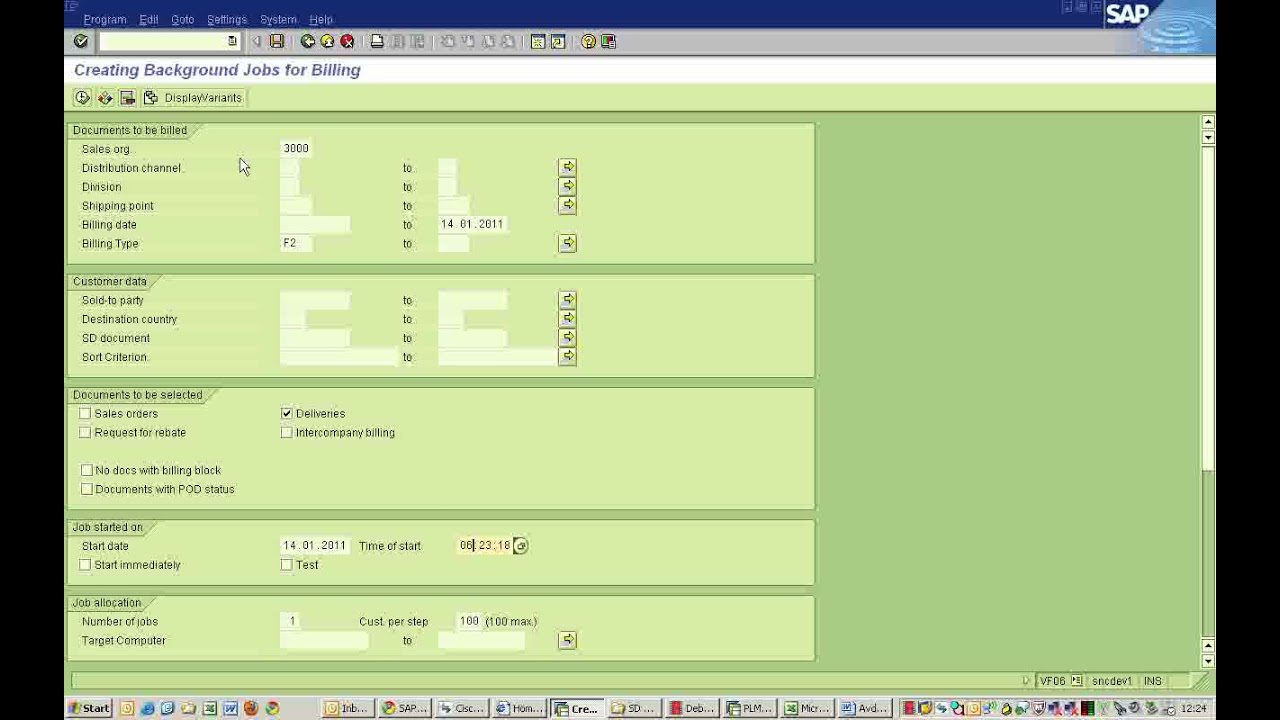Click the Billing date to-field 14.01.2011
1280x720 pixels.
[x=472, y=224]
